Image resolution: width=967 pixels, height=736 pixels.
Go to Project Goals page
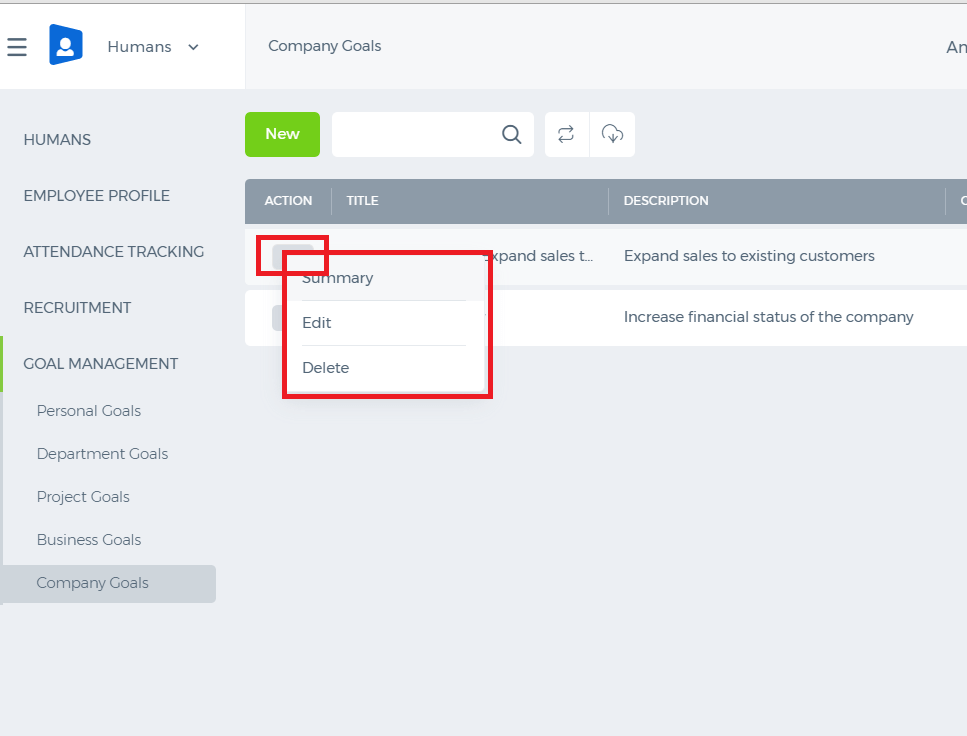[x=83, y=497]
